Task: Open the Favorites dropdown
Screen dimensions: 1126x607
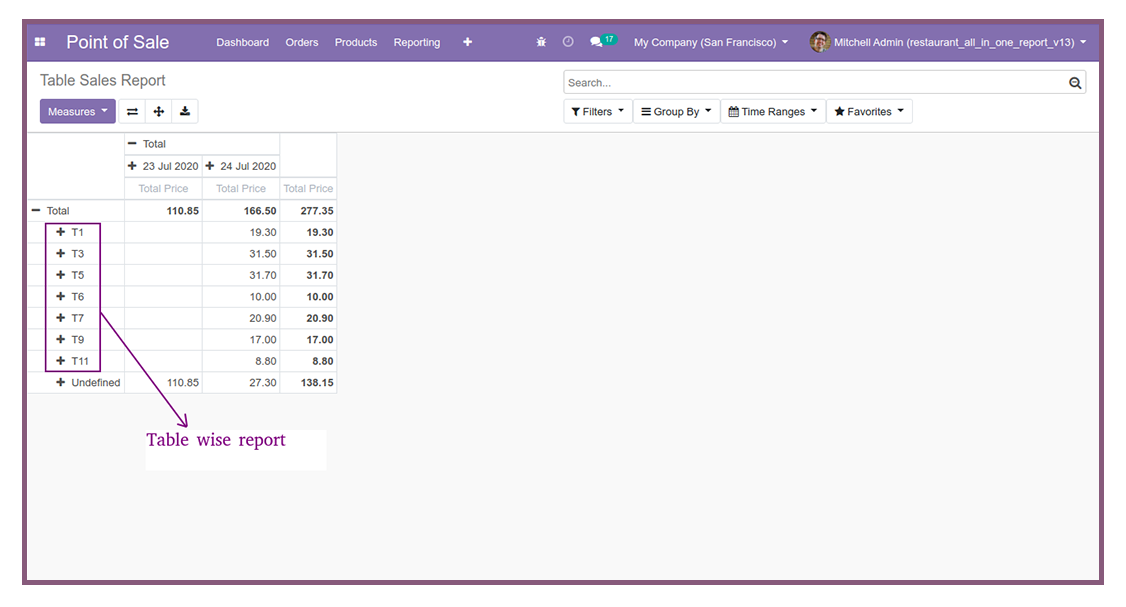Action: click(869, 111)
